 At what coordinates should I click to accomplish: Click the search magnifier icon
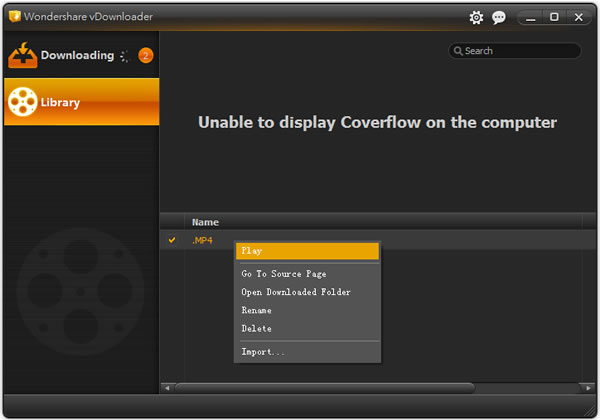458,50
